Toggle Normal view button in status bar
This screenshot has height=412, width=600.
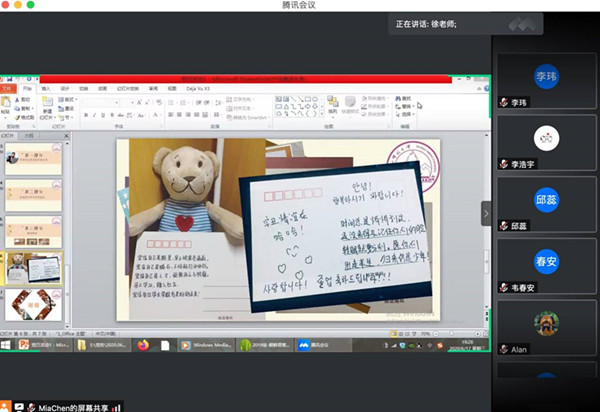[x=394, y=334]
